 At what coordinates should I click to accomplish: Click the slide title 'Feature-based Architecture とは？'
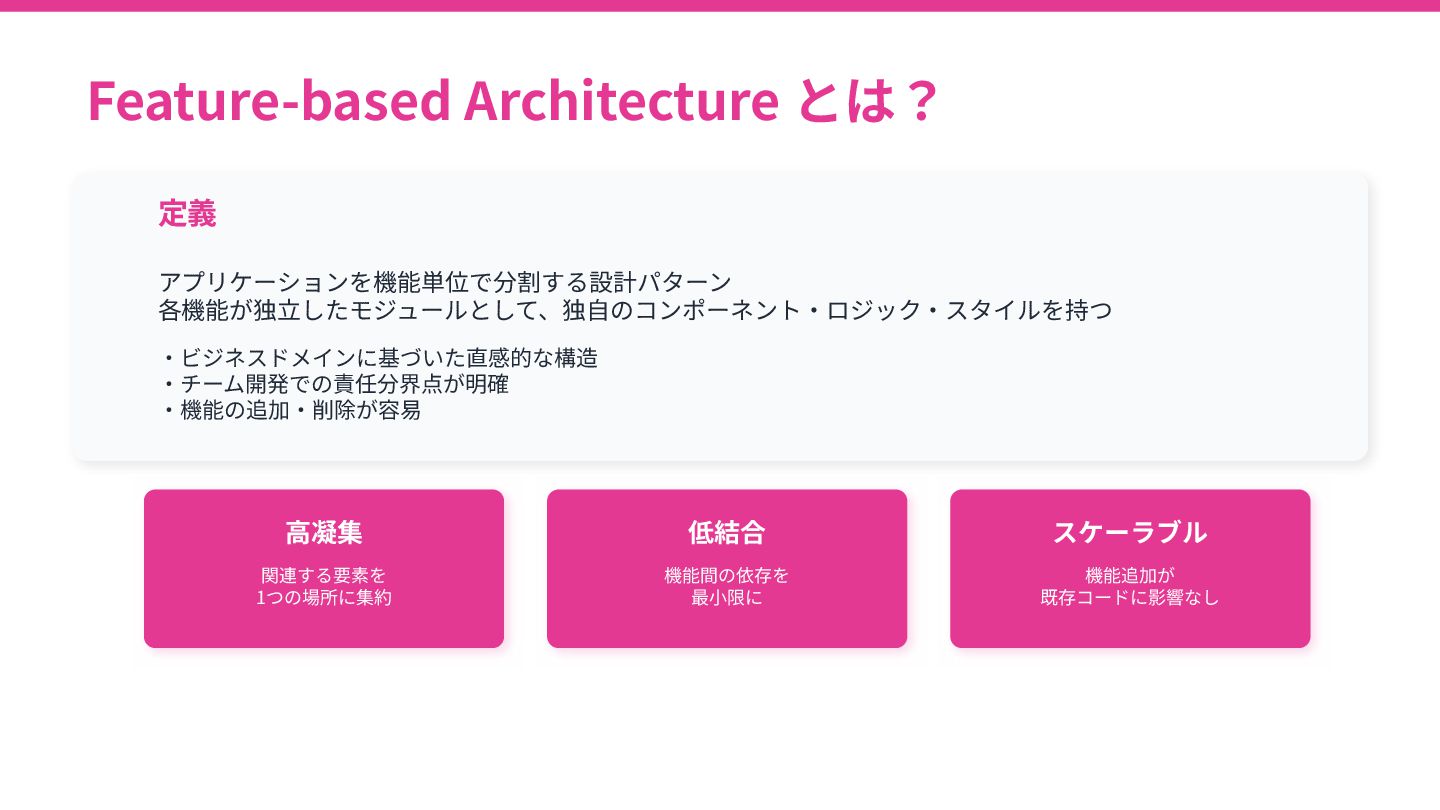pos(512,100)
